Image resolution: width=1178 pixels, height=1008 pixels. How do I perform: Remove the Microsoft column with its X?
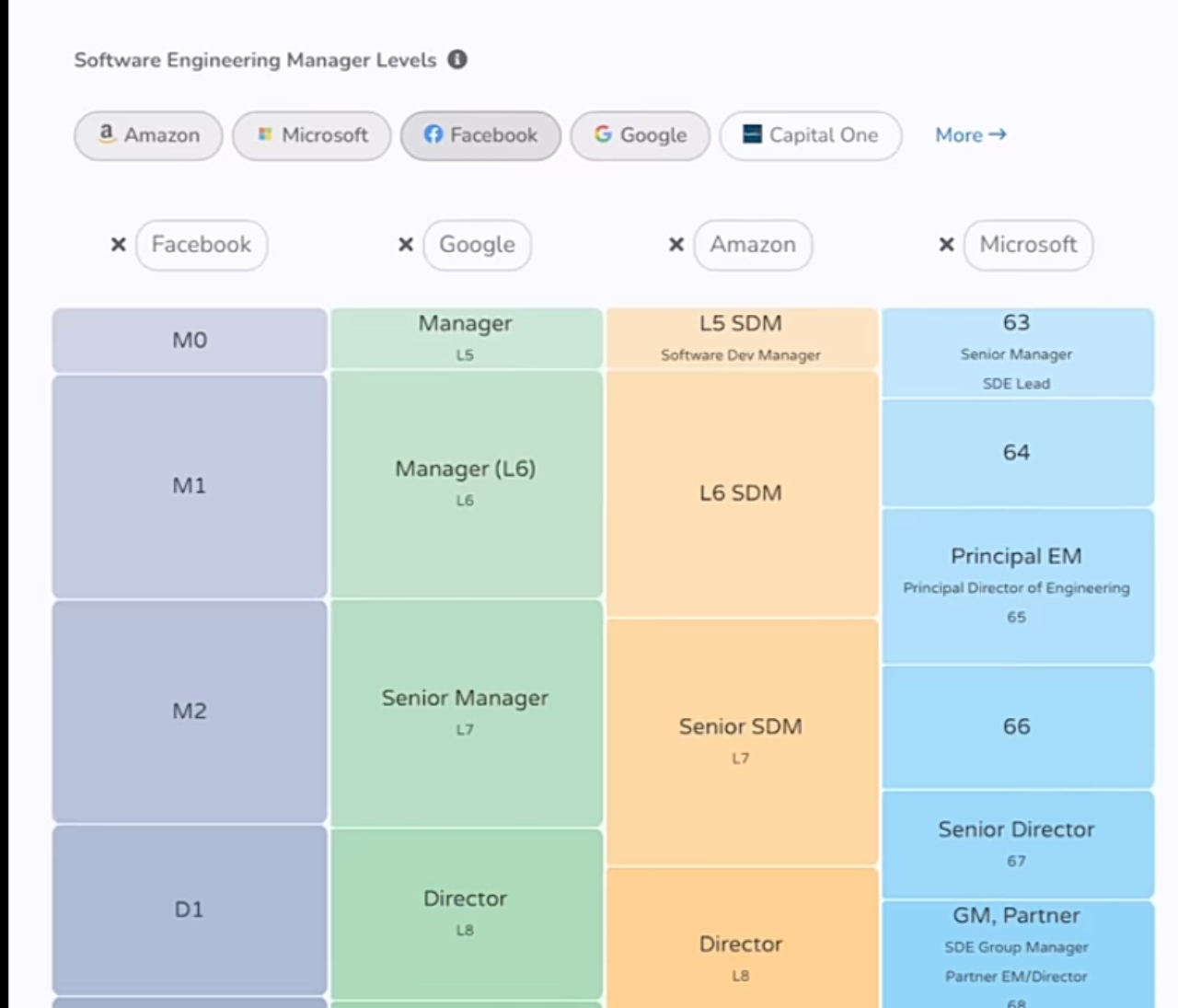(946, 245)
